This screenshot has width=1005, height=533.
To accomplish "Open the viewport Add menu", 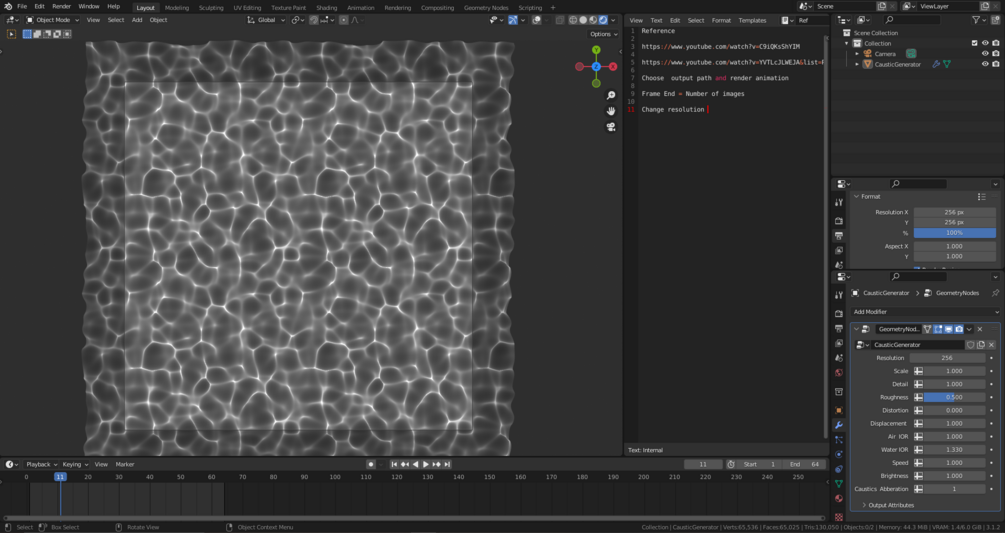I will pyautogui.click(x=137, y=20).
